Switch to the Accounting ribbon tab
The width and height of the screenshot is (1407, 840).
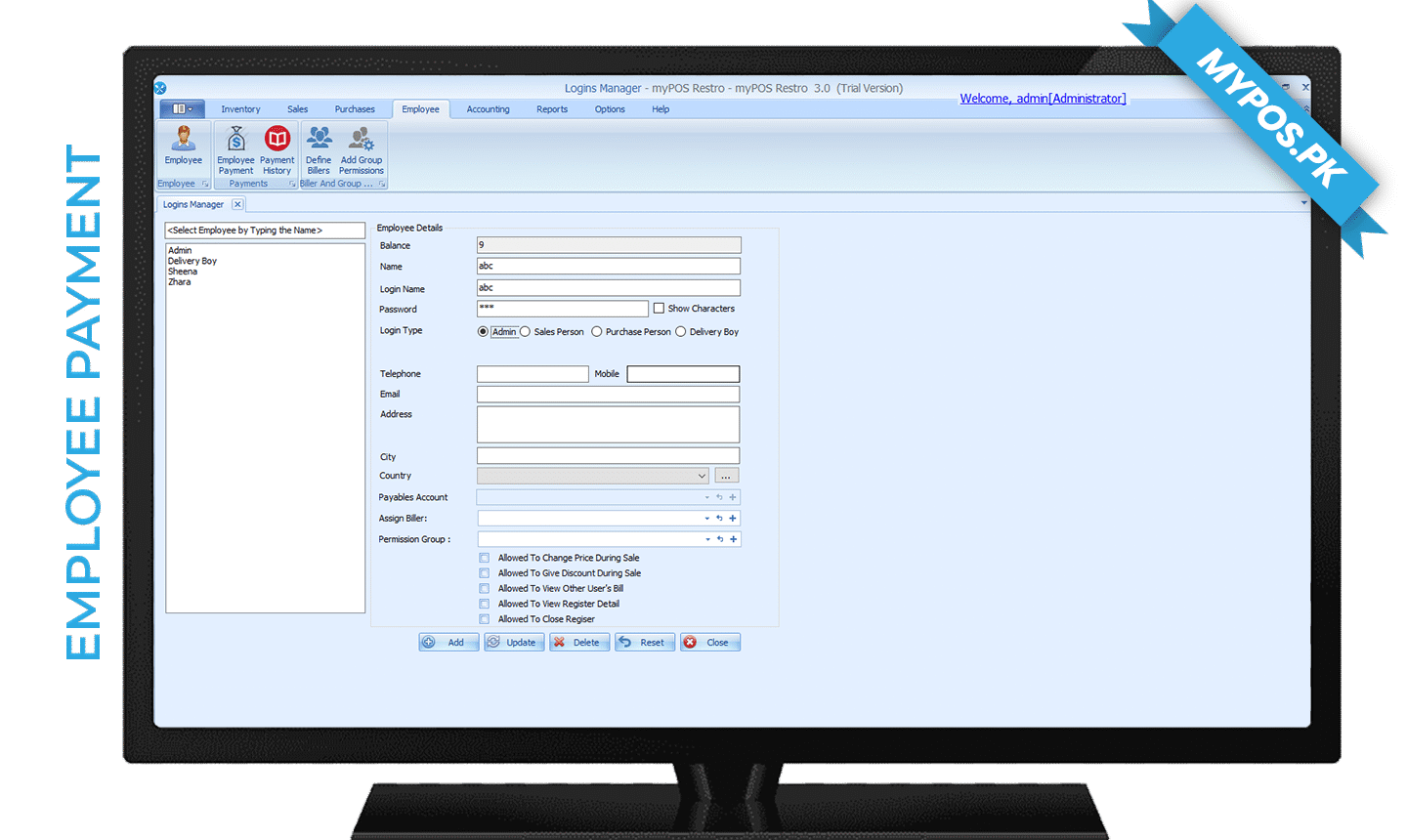coord(488,109)
